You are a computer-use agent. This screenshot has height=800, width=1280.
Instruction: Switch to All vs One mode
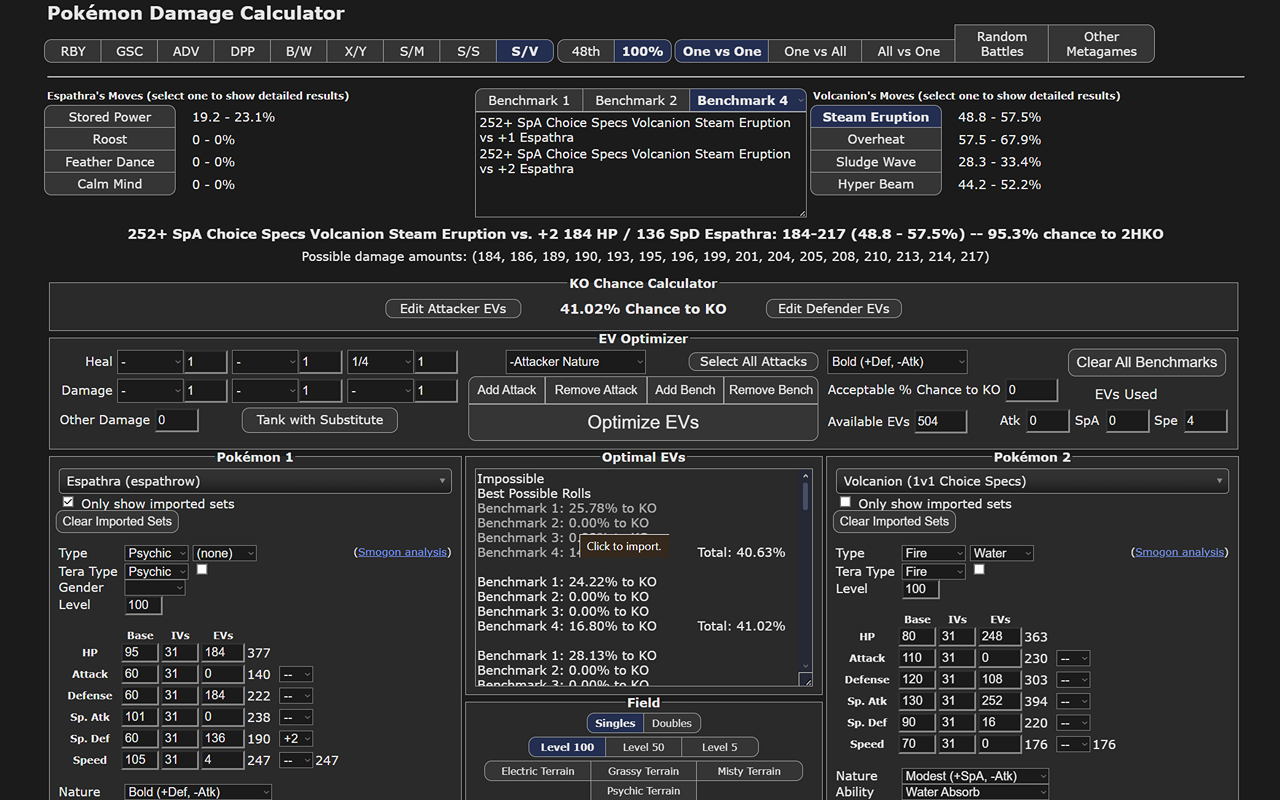point(908,51)
